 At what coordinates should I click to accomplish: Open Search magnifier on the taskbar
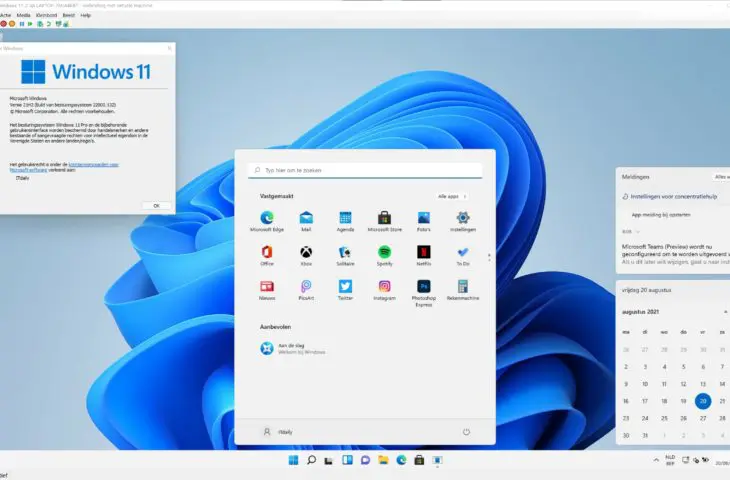point(311,460)
